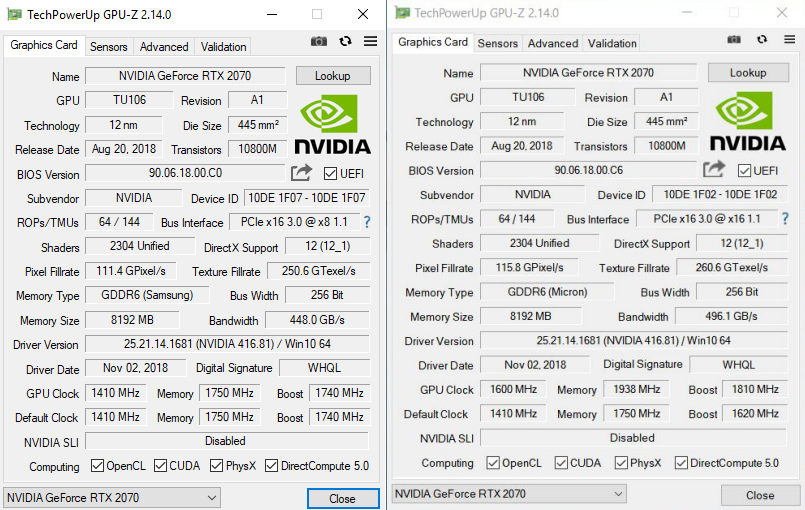Click Memory clock value 1938 MHz
The width and height of the screenshot is (805, 510).
click(637, 389)
